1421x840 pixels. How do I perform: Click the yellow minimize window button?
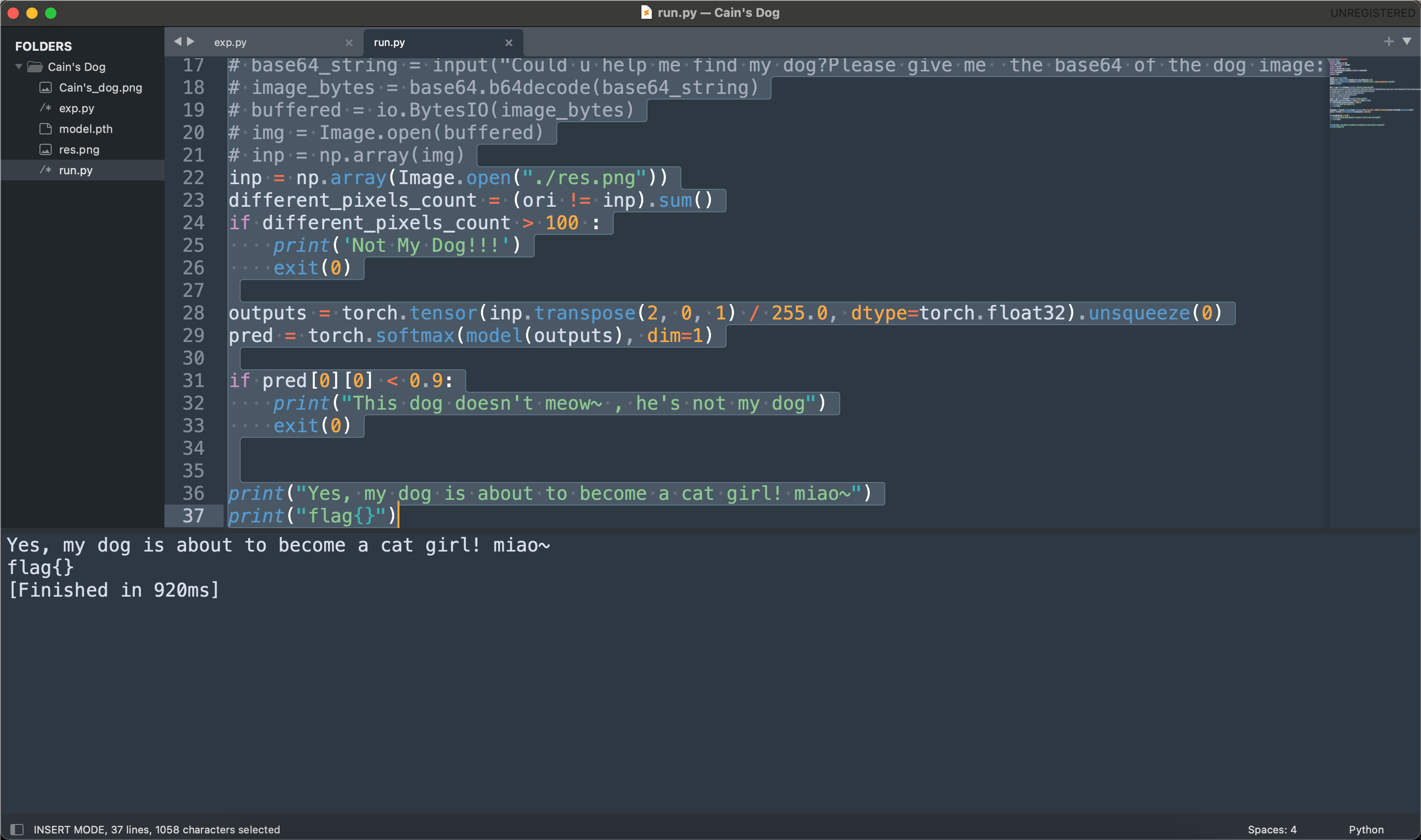pyautogui.click(x=32, y=13)
